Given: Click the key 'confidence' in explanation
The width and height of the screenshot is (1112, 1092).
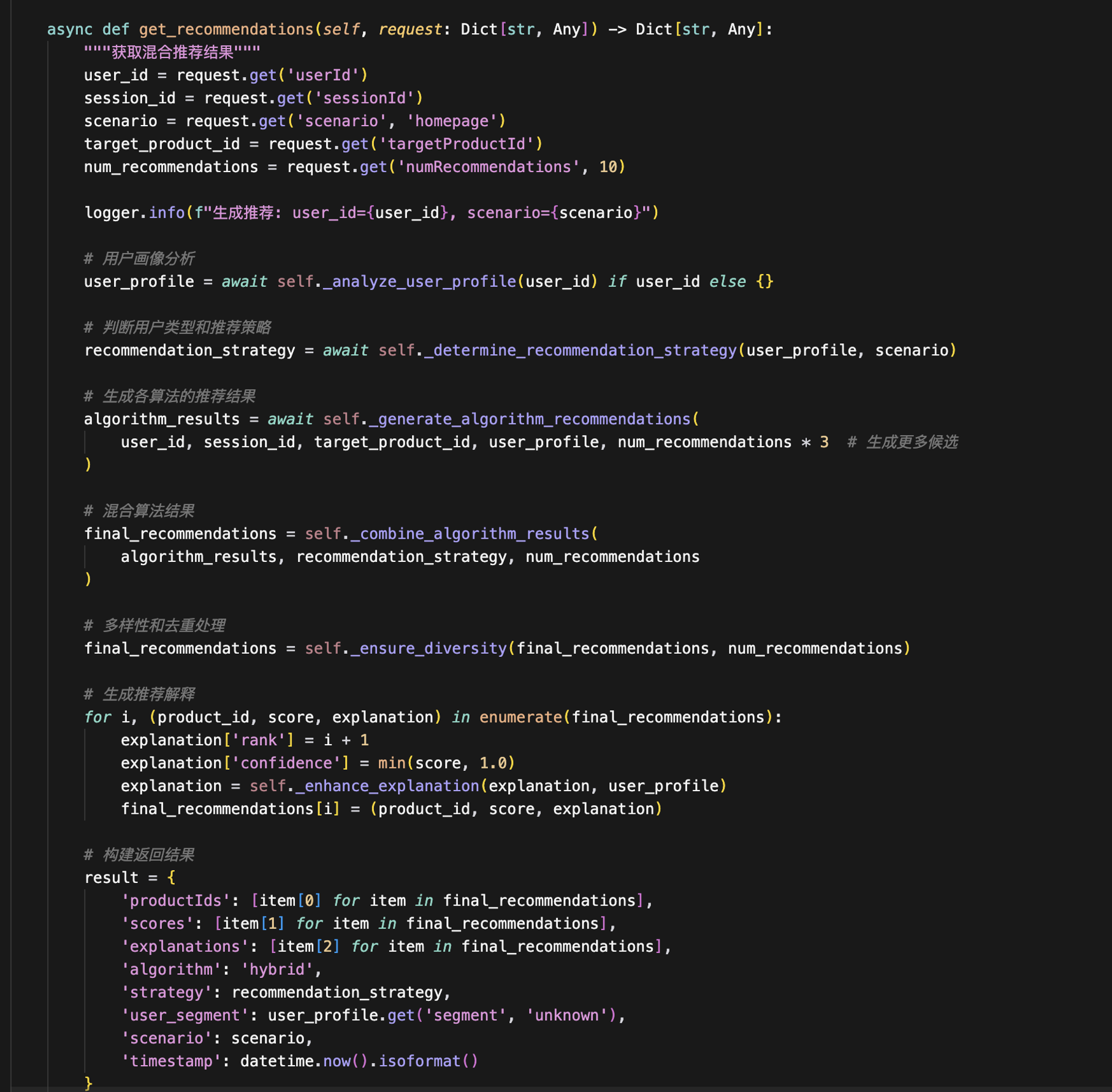Looking at the screenshot, I should coord(286,763).
